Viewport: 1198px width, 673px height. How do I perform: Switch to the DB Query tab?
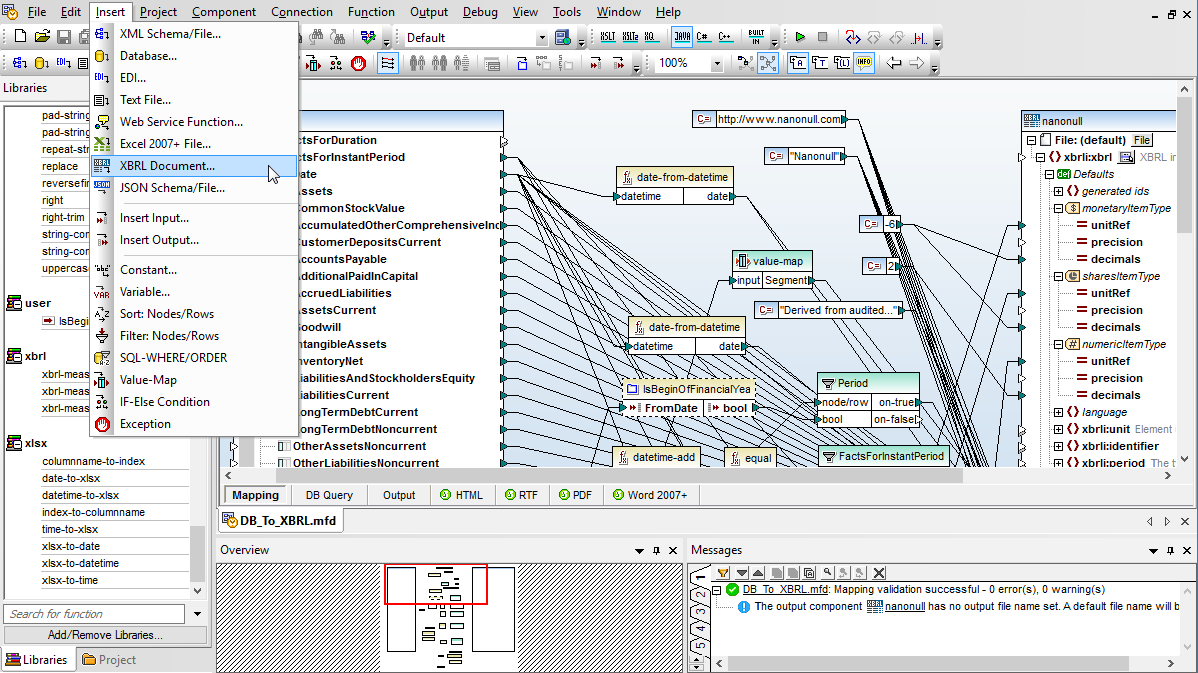(329, 495)
